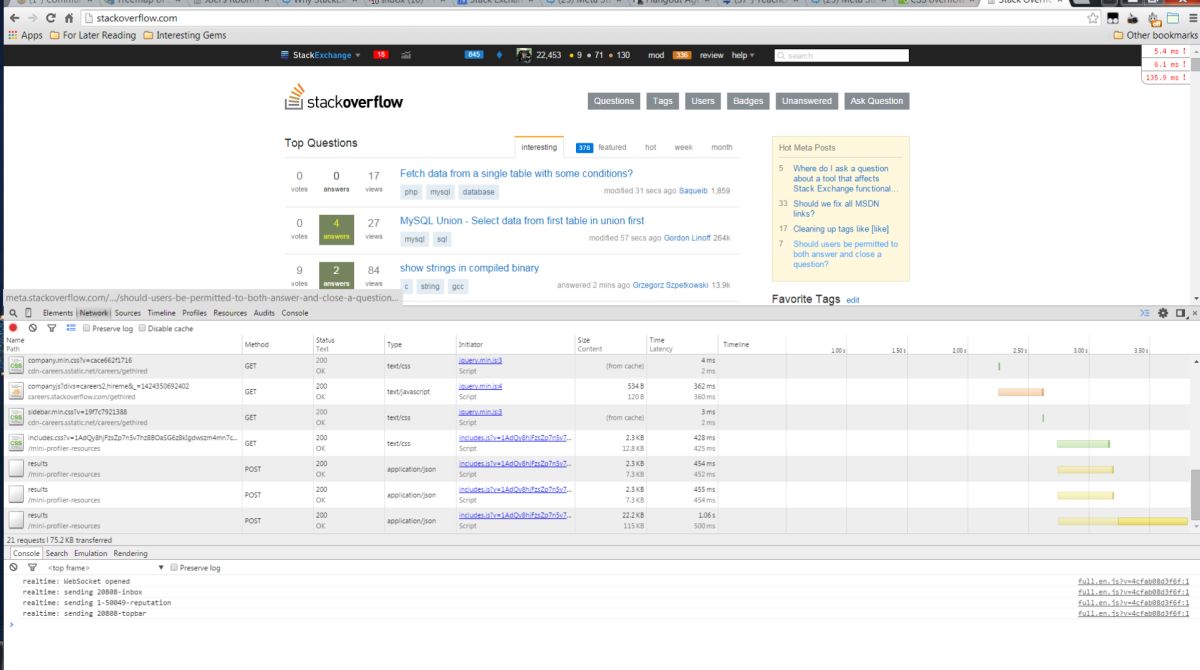Open the For Later Reading bookmarks folder
Viewport: 1200px width, 670px height.
click(x=92, y=35)
